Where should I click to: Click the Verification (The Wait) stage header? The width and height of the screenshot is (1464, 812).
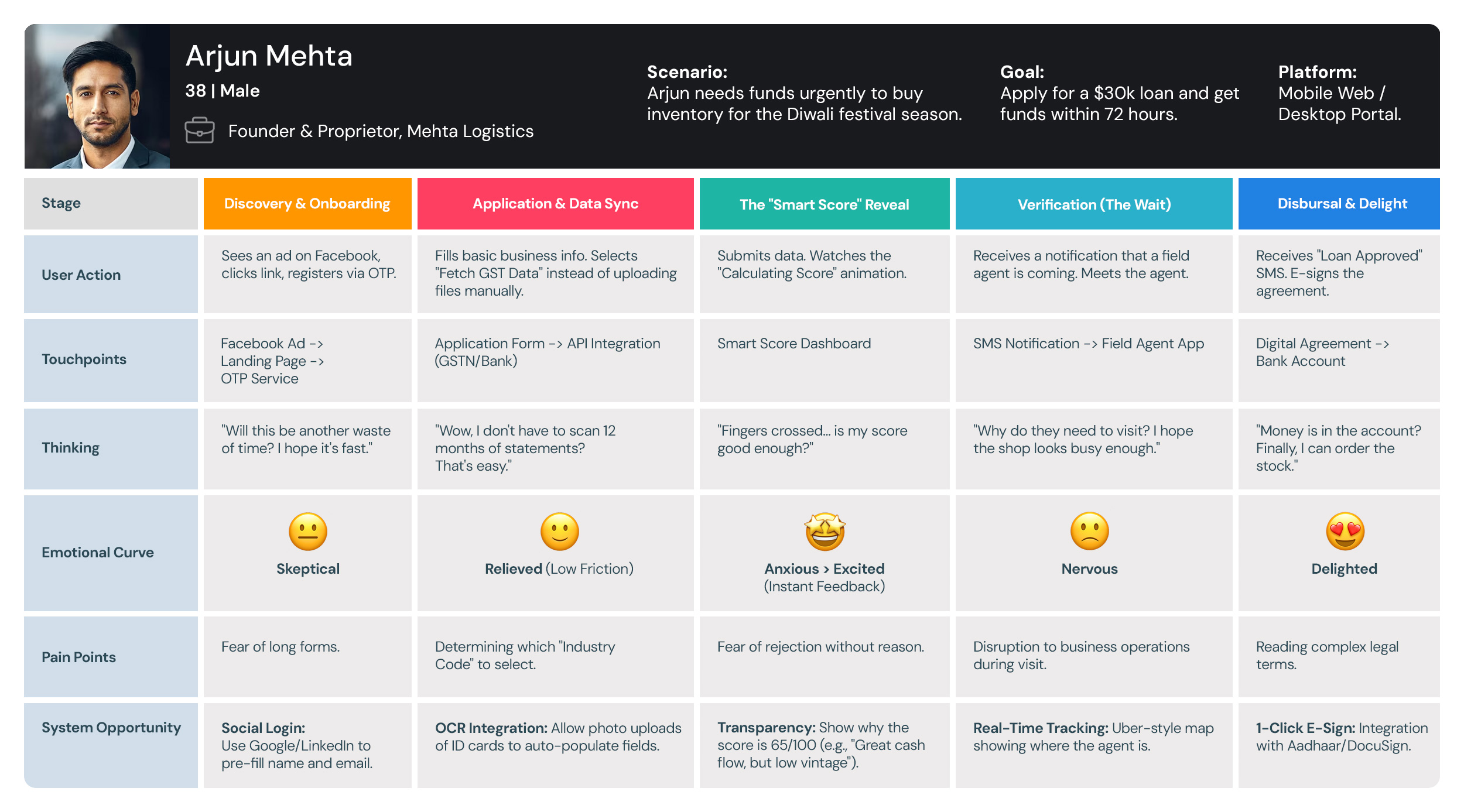pos(1094,204)
